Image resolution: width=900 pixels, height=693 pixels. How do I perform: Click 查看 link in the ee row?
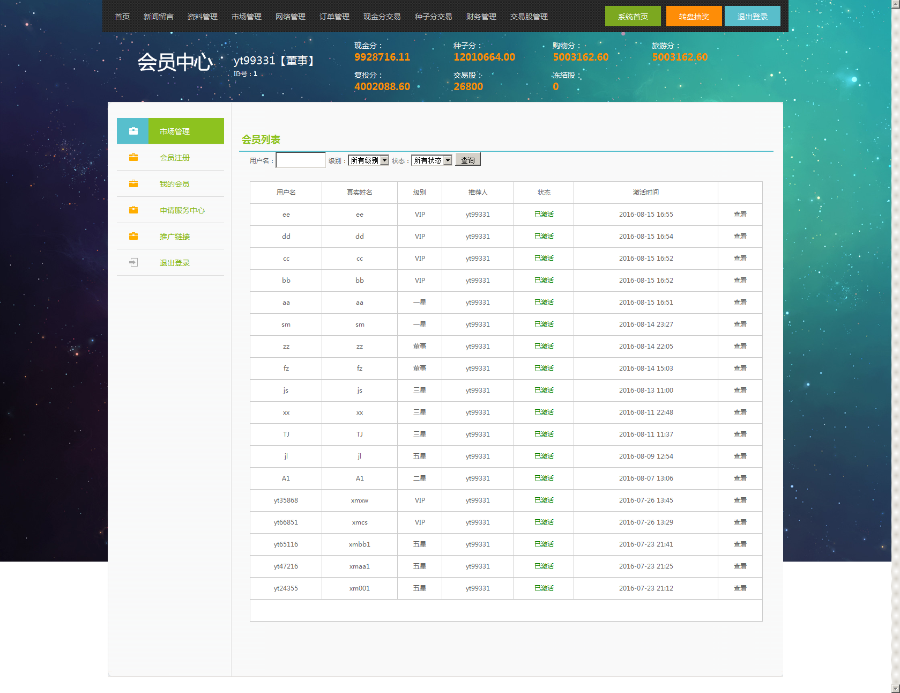(x=740, y=215)
